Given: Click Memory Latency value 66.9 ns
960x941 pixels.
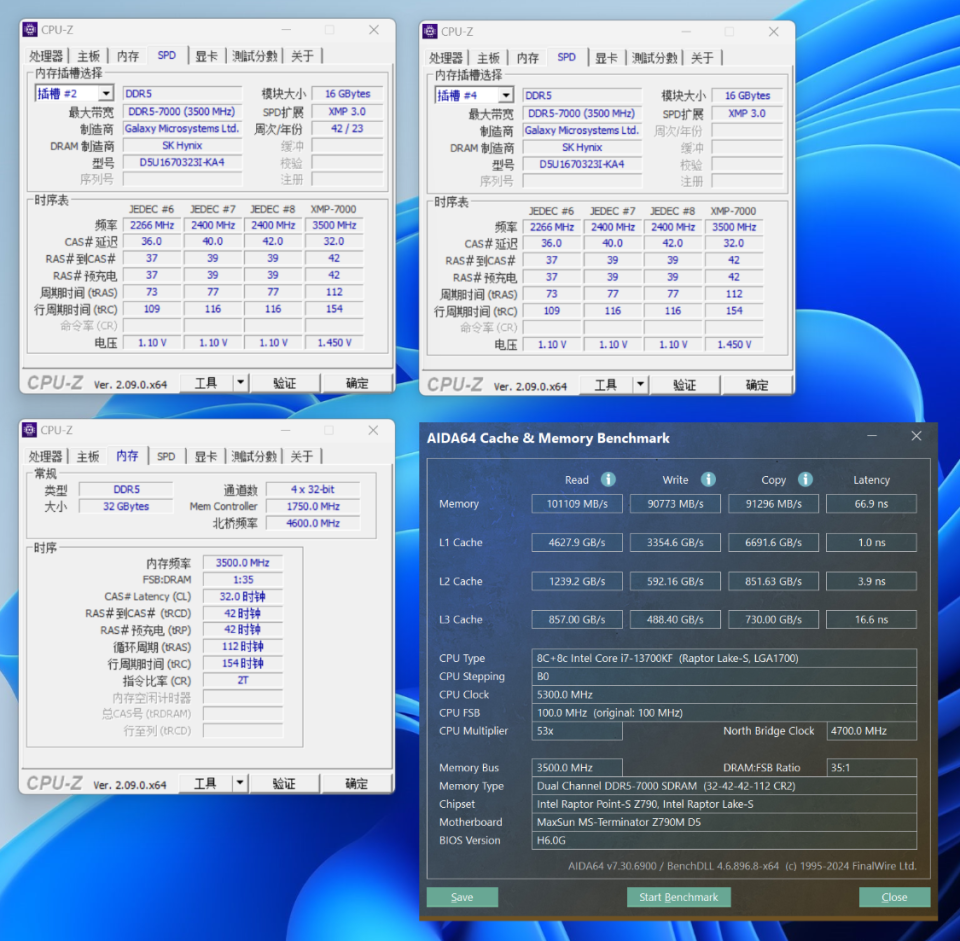Looking at the screenshot, I should [871, 504].
